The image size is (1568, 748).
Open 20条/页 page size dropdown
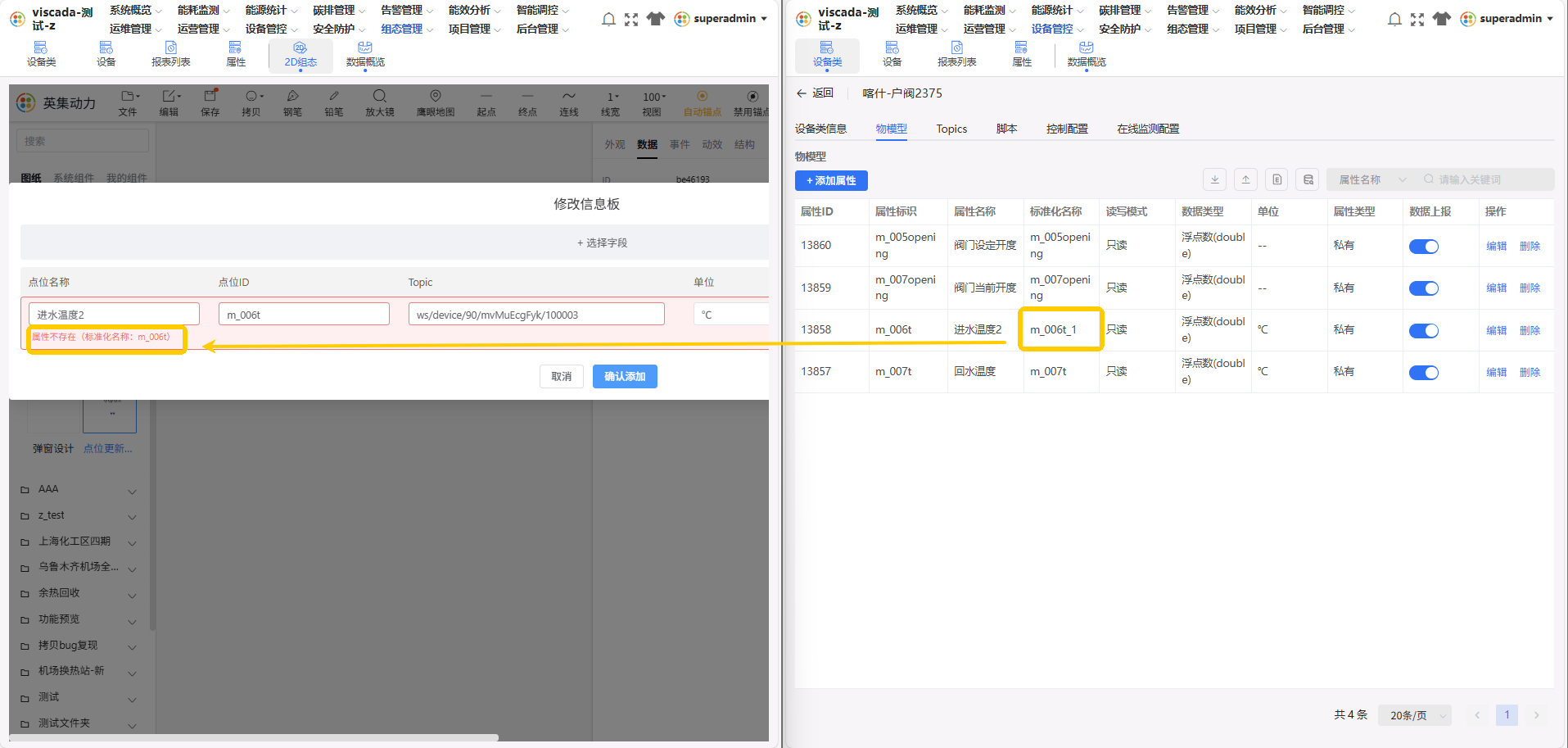(1415, 715)
